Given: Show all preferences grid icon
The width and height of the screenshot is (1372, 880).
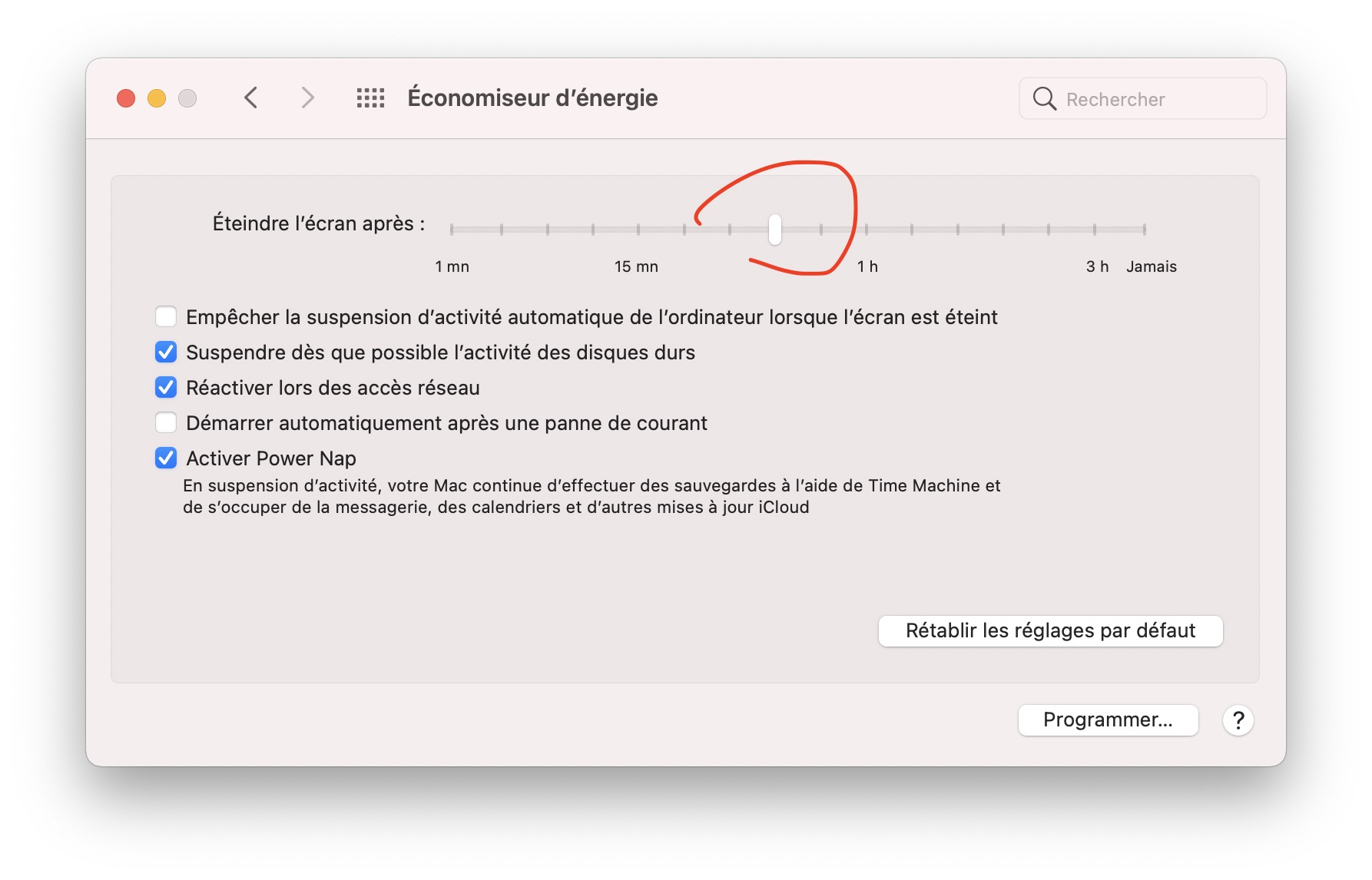Looking at the screenshot, I should pos(370,98).
